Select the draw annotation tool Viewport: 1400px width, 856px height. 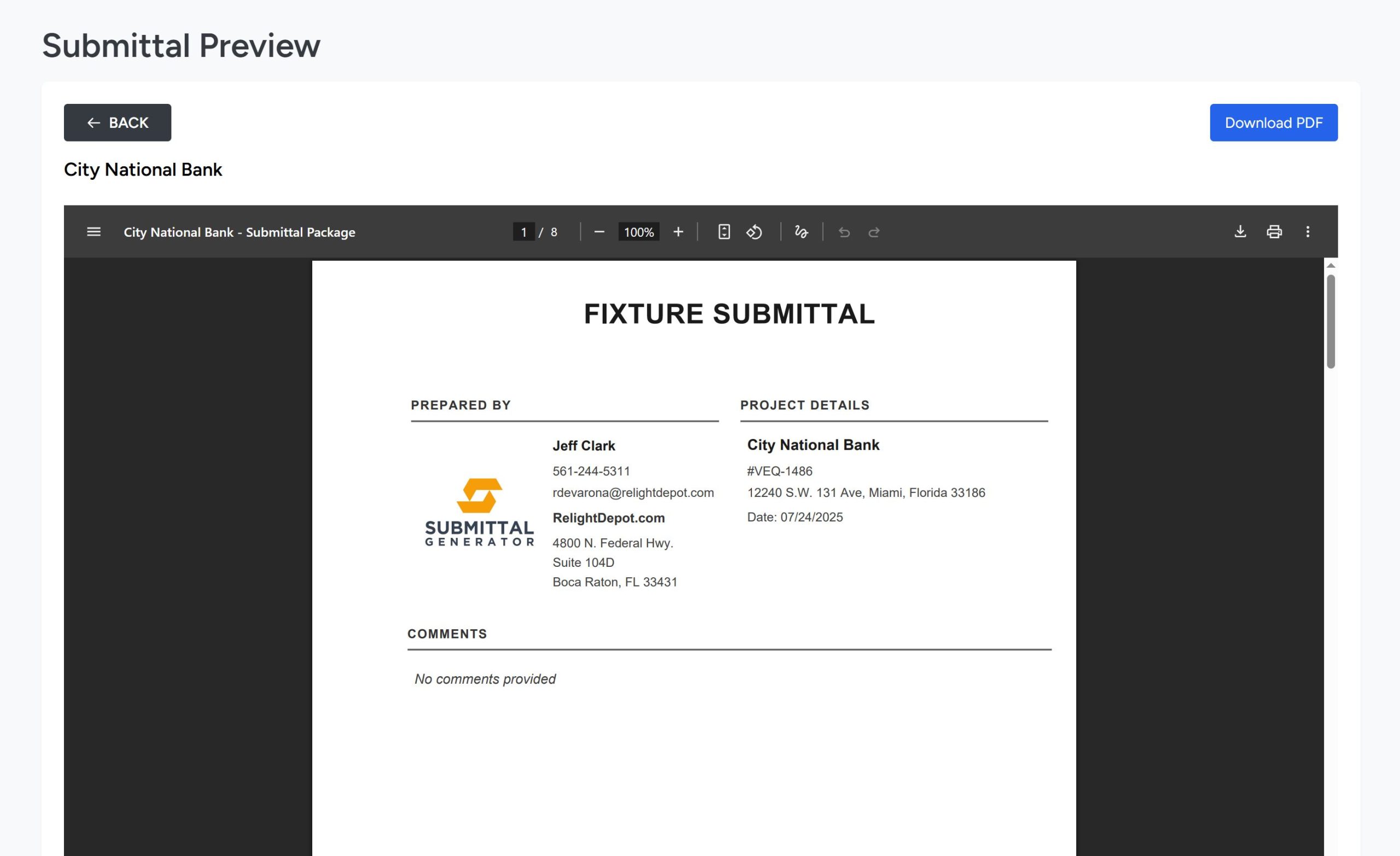tap(801, 232)
